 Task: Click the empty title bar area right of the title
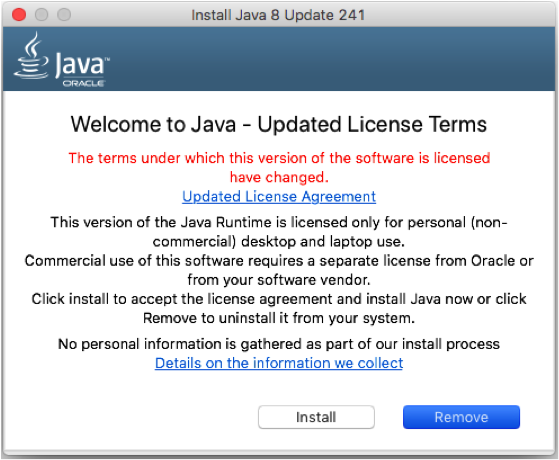[460, 15]
